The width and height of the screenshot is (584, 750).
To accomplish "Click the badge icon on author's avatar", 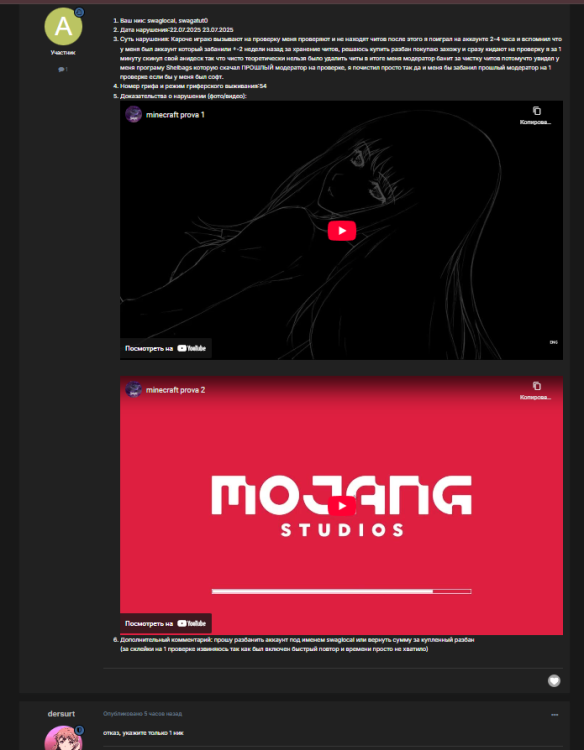I will [79, 12].
